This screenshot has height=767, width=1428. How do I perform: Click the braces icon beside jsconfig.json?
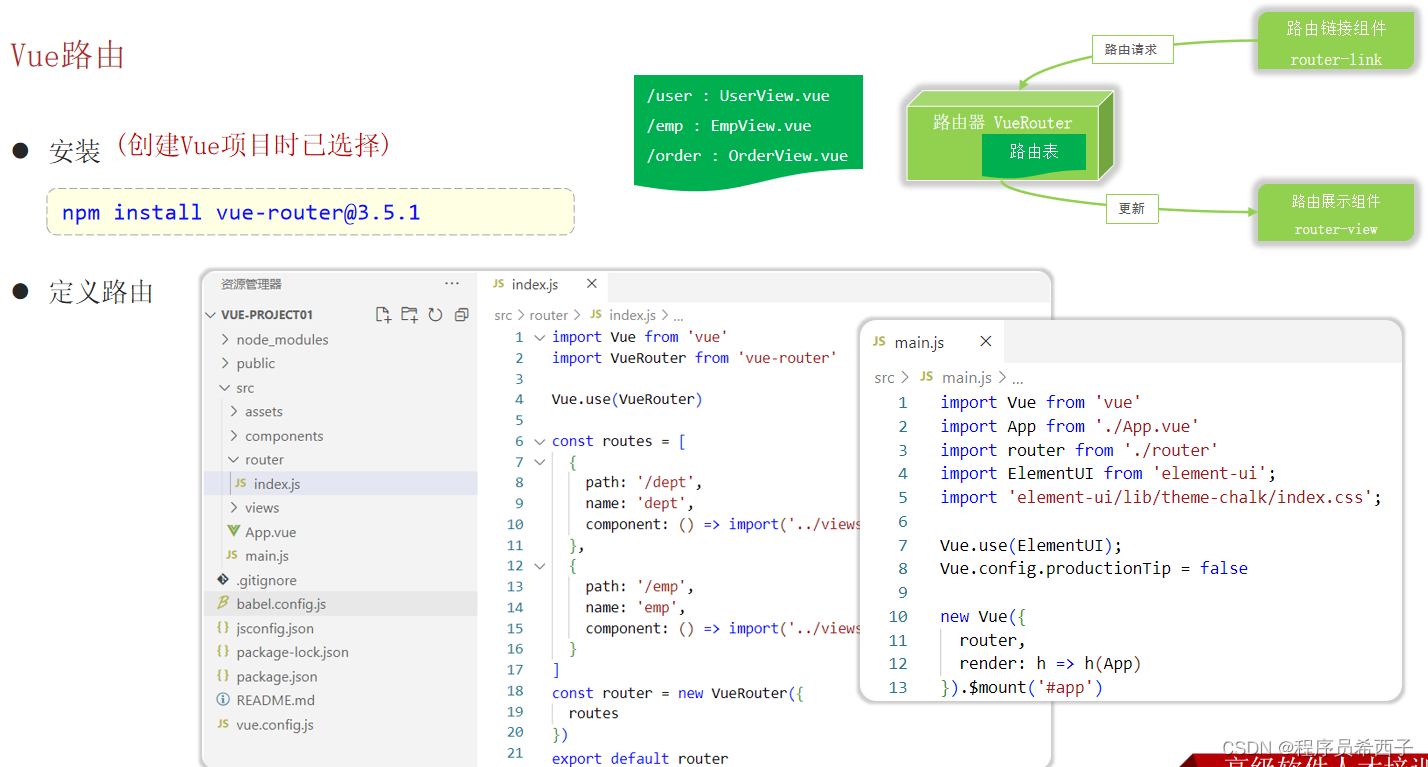coord(223,628)
